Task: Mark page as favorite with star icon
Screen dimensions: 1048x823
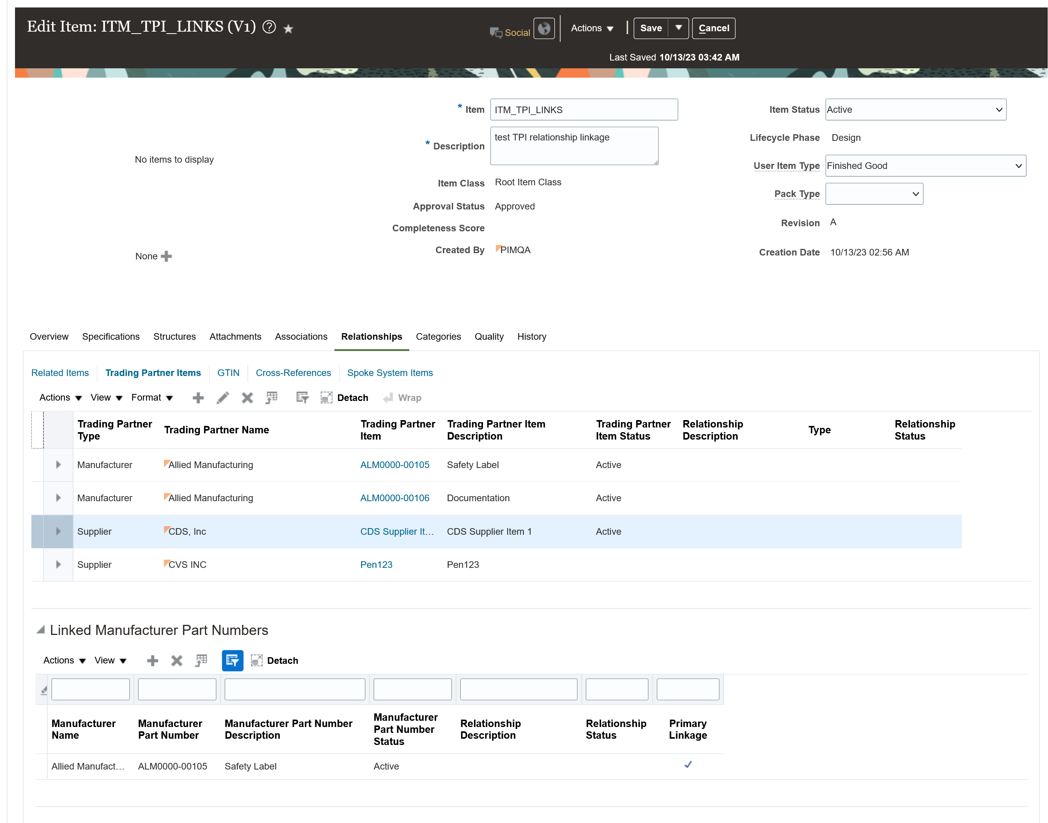Action: 288,29
